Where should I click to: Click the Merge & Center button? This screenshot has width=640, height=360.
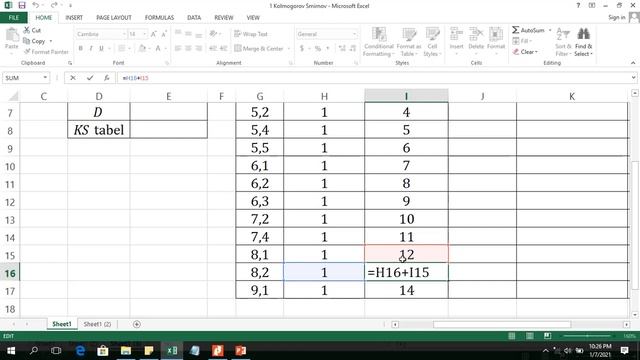[259, 49]
